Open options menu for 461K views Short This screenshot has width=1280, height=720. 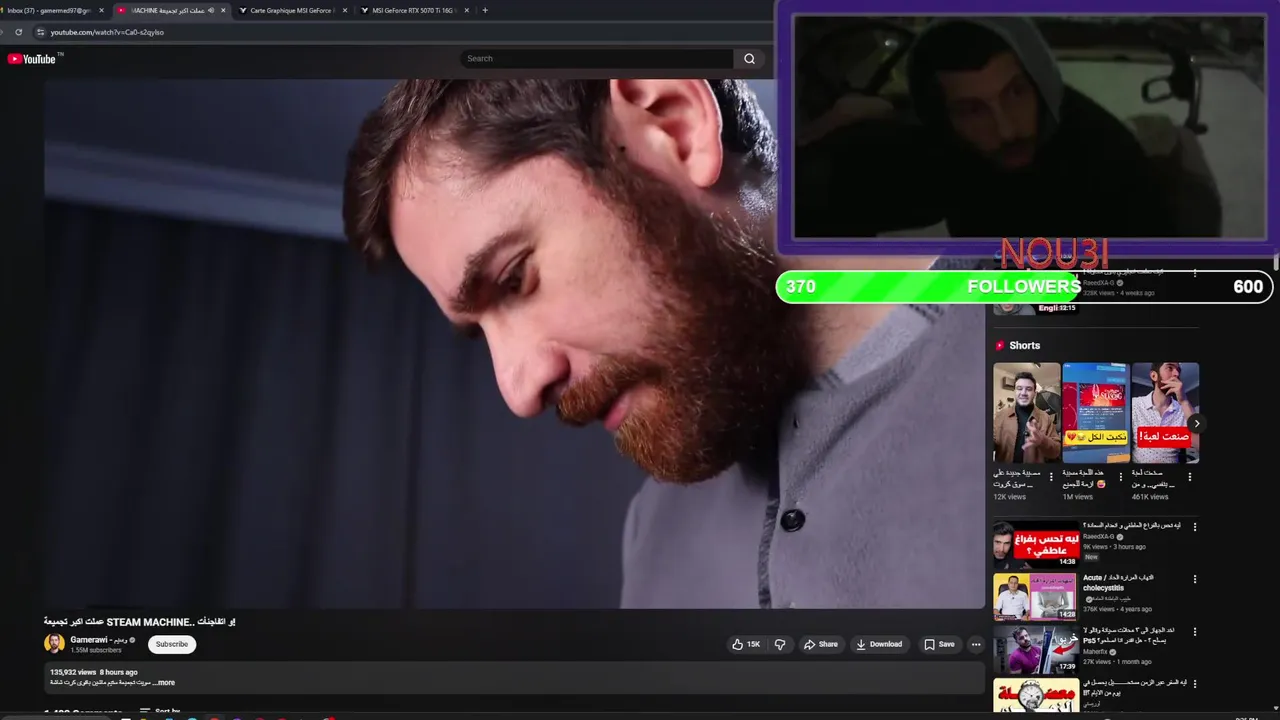(1190, 477)
